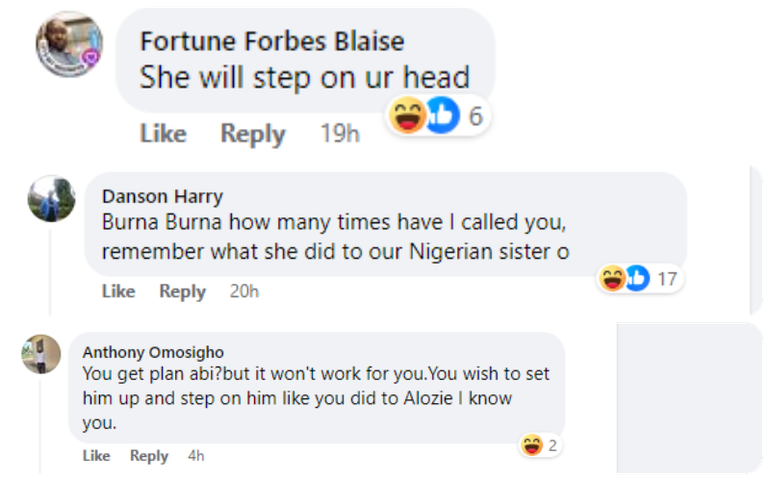Like Fortune Forbes Blaise's comment
This screenshot has width=770, height=481.
tap(163, 133)
